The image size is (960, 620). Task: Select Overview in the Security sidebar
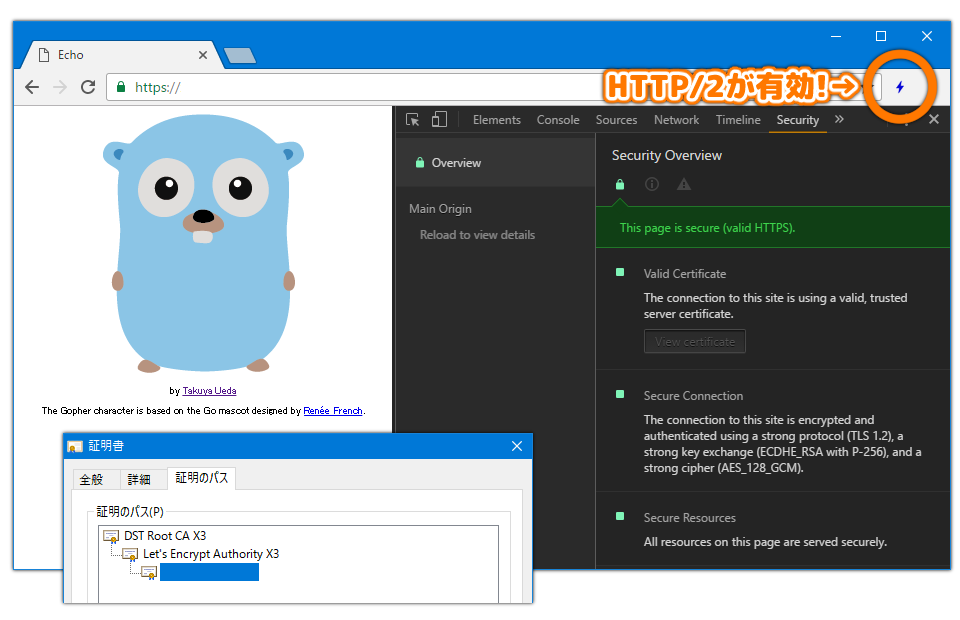pos(495,163)
